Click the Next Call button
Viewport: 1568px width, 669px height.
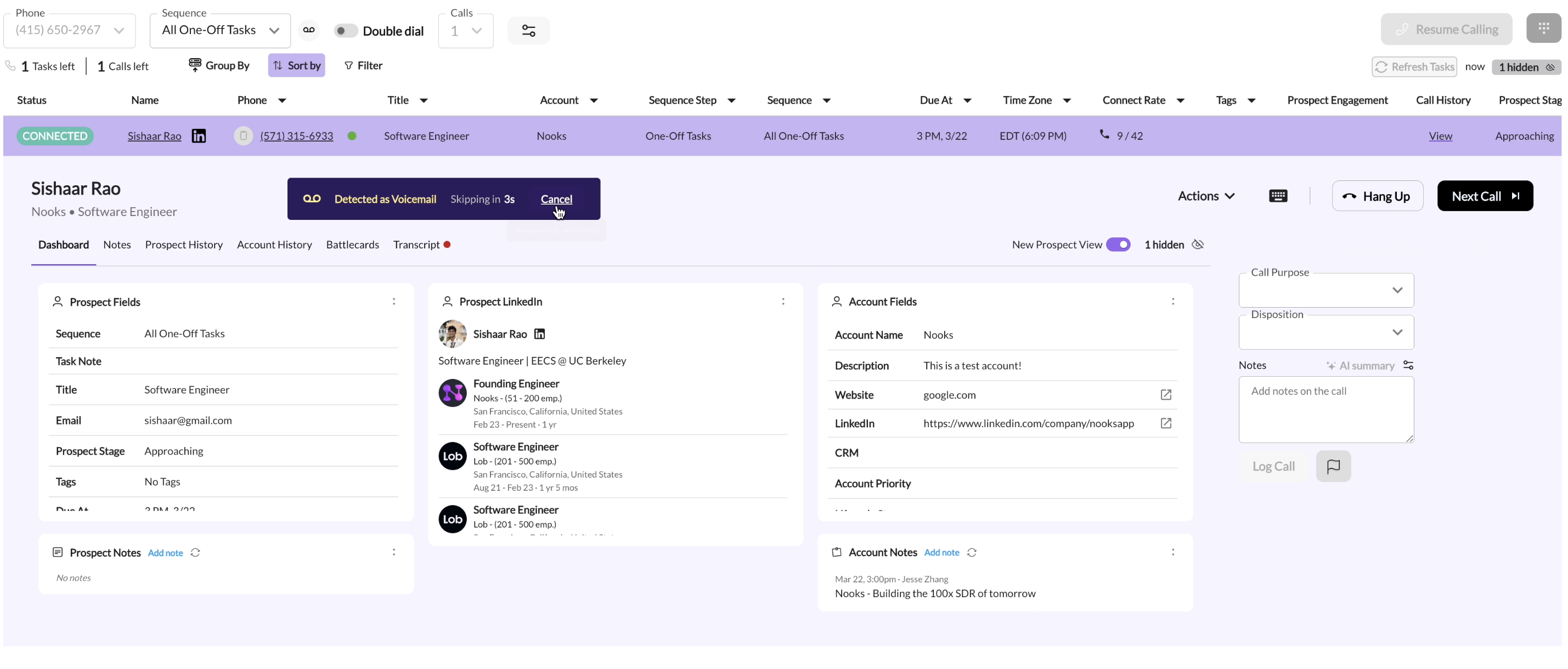pyautogui.click(x=1485, y=196)
